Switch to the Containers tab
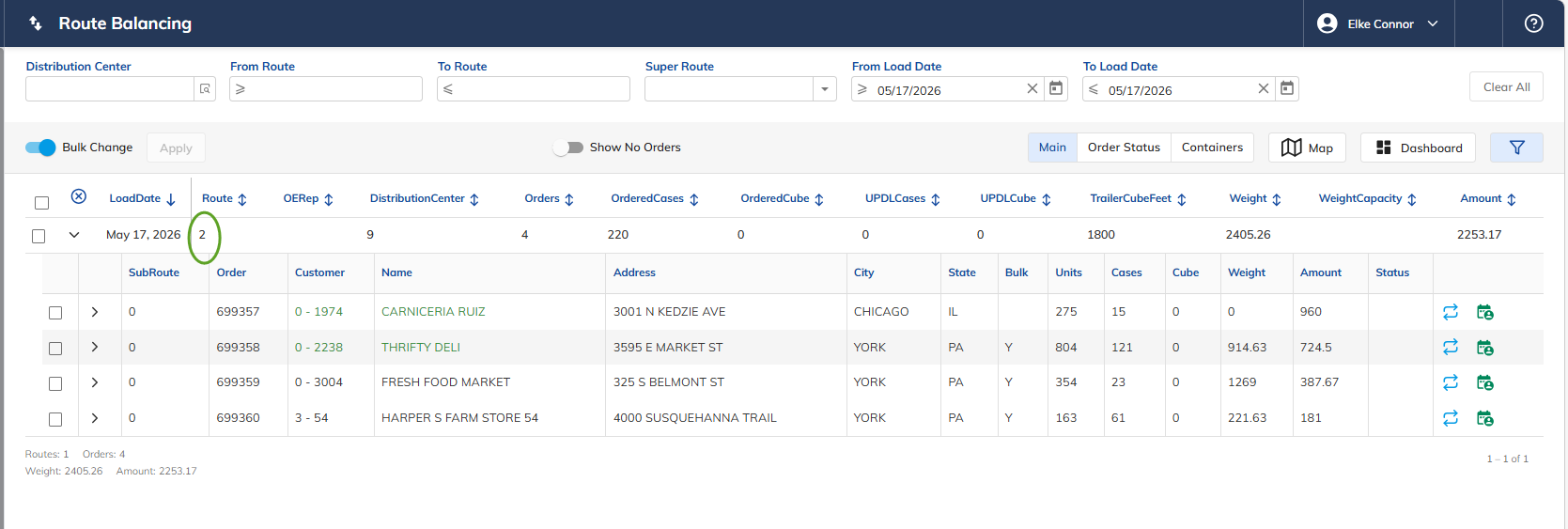The width and height of the screenshot is (1568, 529). coord(1212,148)
